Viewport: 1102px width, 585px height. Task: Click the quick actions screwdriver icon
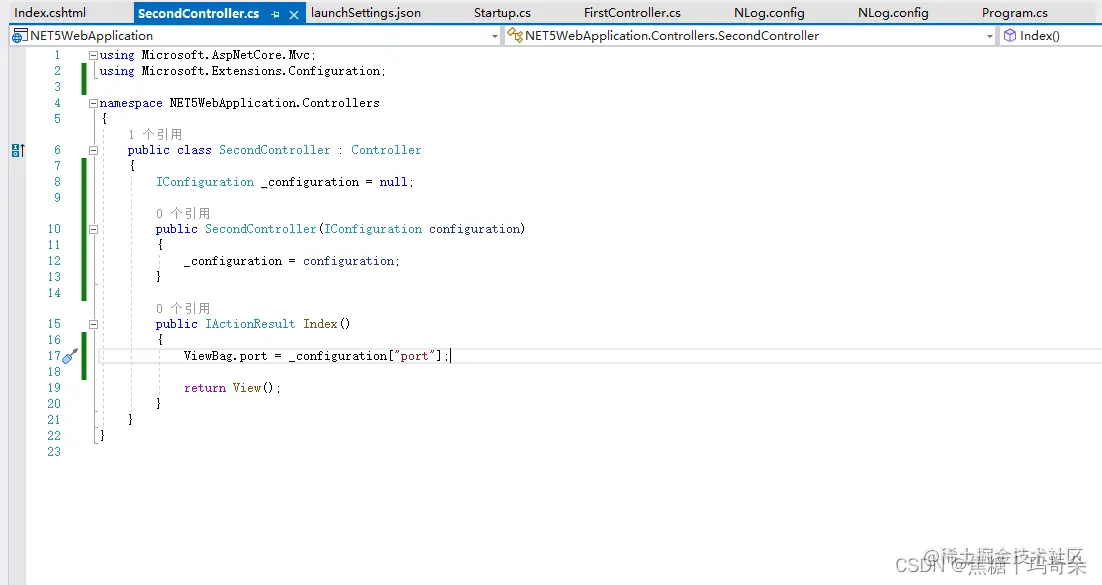[x=70, y=356]
